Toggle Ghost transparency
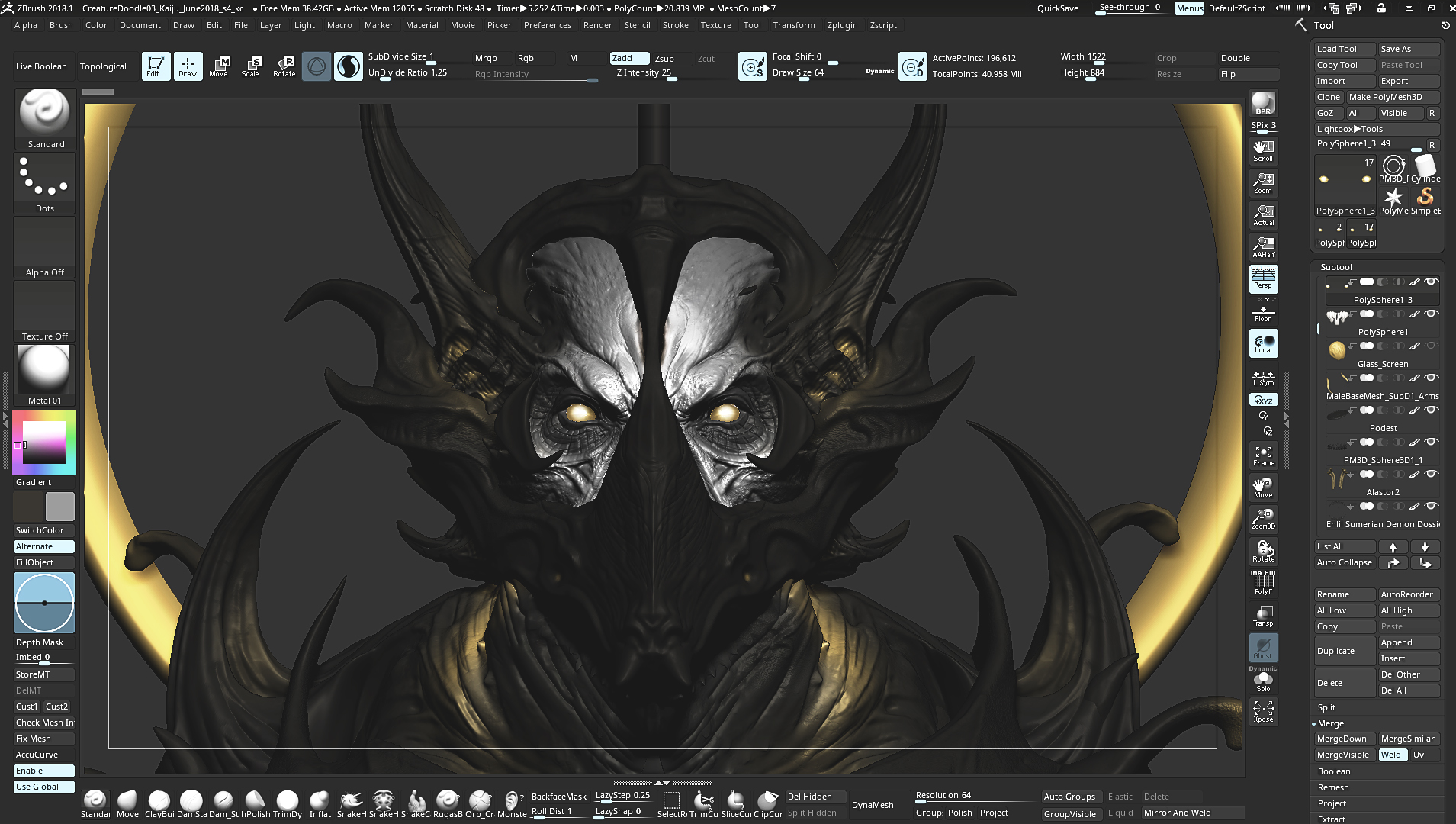Image resolution: width=1456 pixels, height=824 pixels. [x=1263, y=647]
